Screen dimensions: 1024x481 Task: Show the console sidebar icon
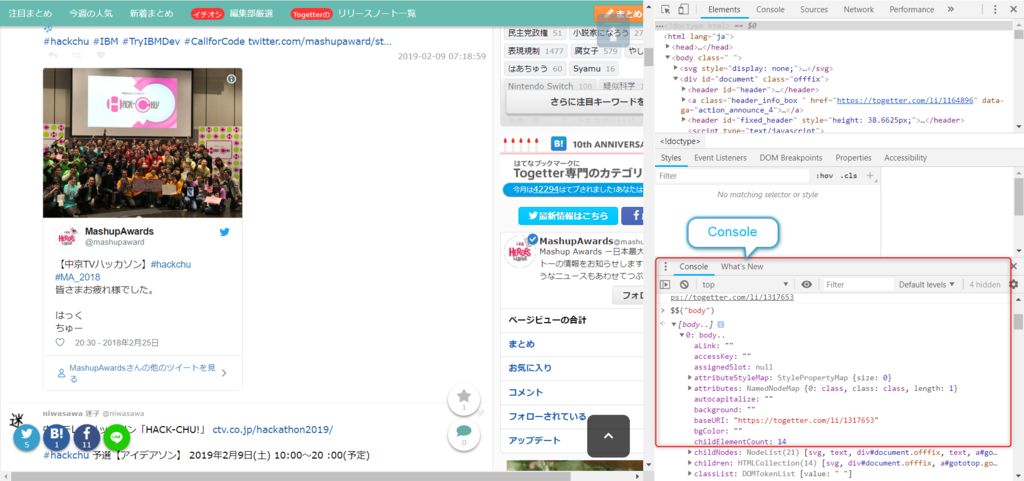click(665, 285)
